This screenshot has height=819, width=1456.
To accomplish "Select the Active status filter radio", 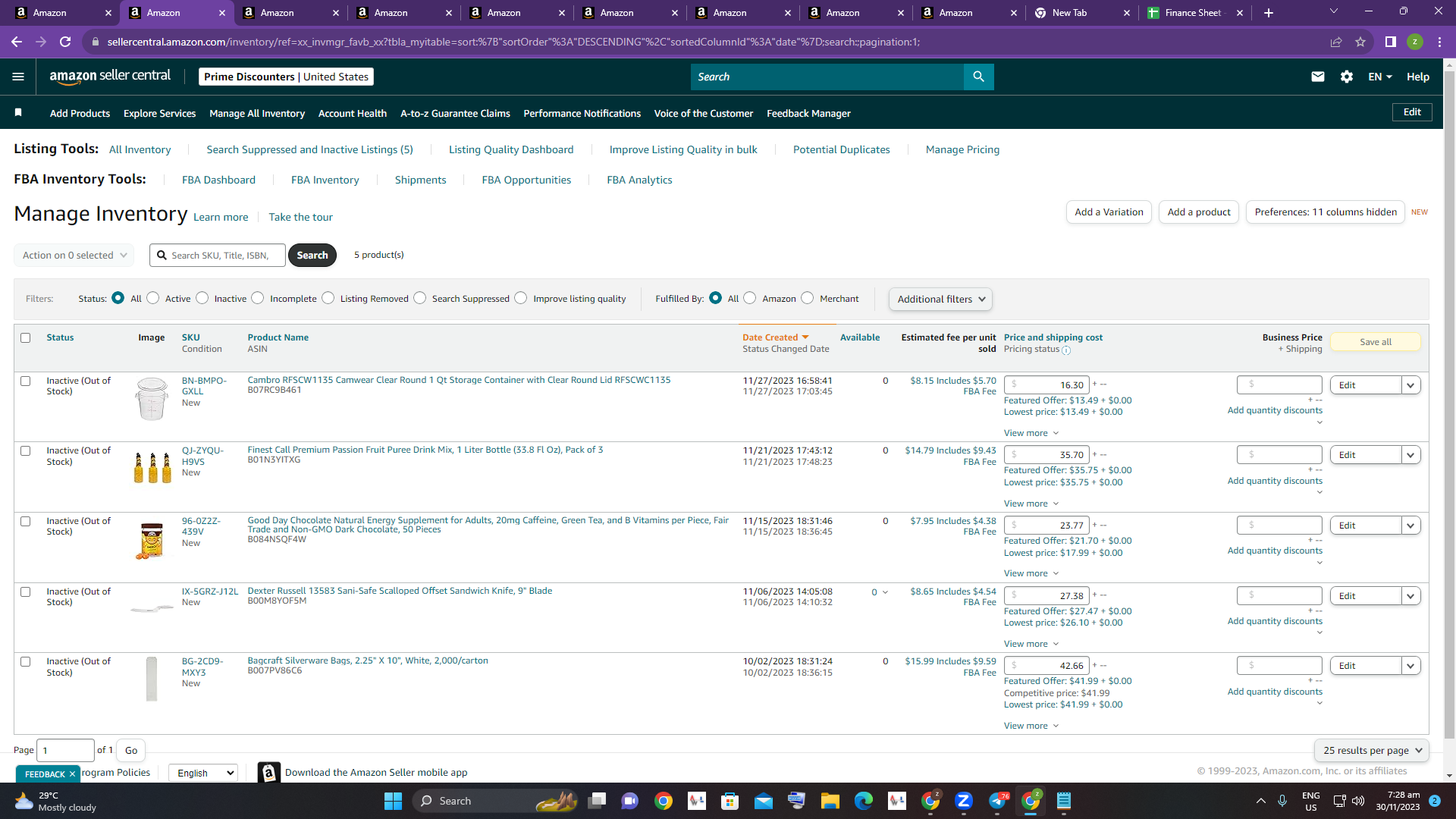I will (153, 298).
